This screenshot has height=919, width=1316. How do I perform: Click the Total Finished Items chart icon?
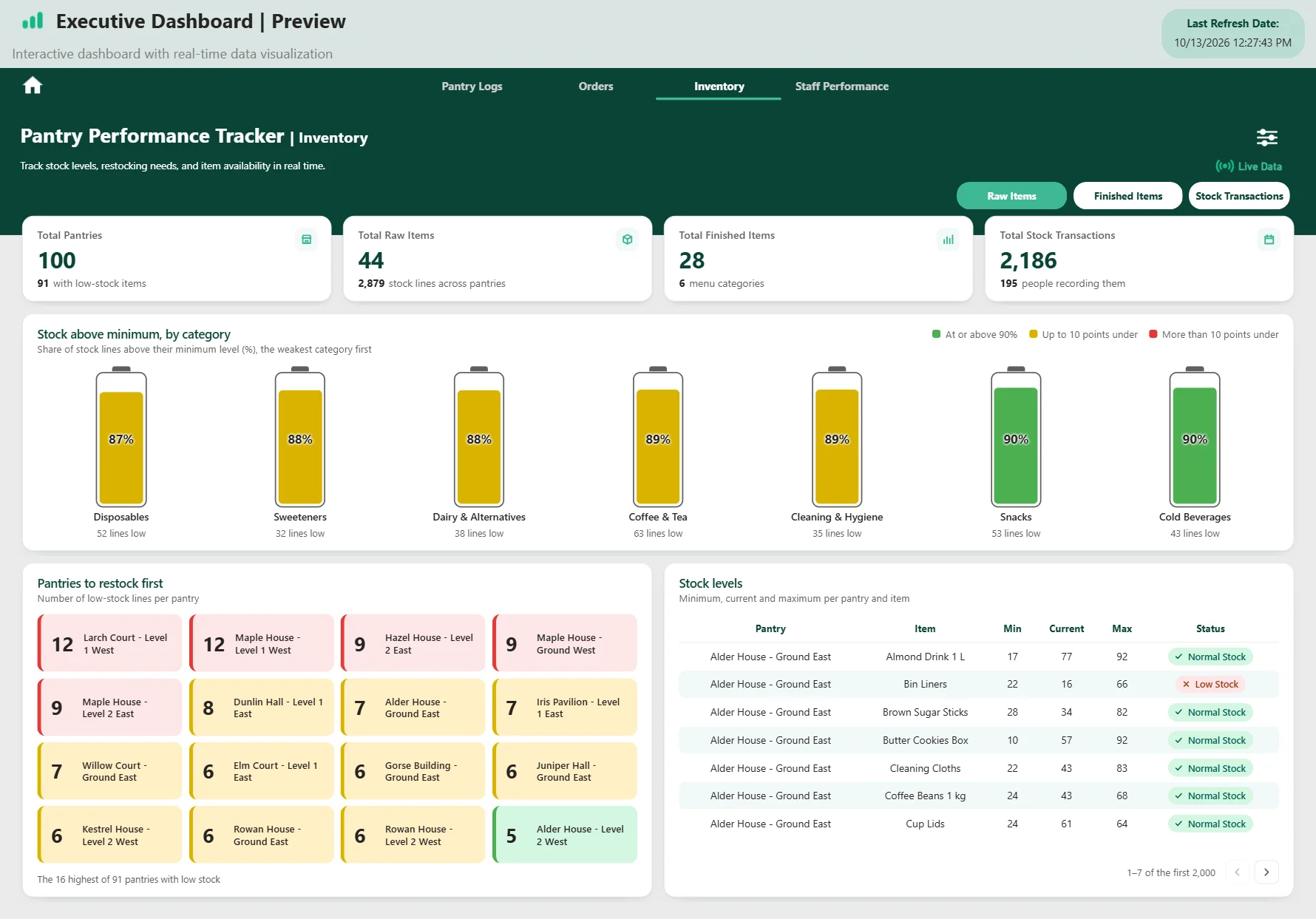pos(948,240)
